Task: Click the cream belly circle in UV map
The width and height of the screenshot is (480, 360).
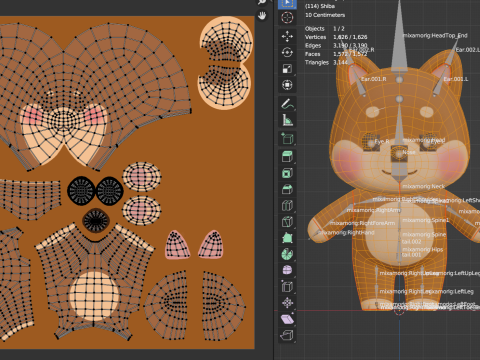Action: click(x=94, y=296)
